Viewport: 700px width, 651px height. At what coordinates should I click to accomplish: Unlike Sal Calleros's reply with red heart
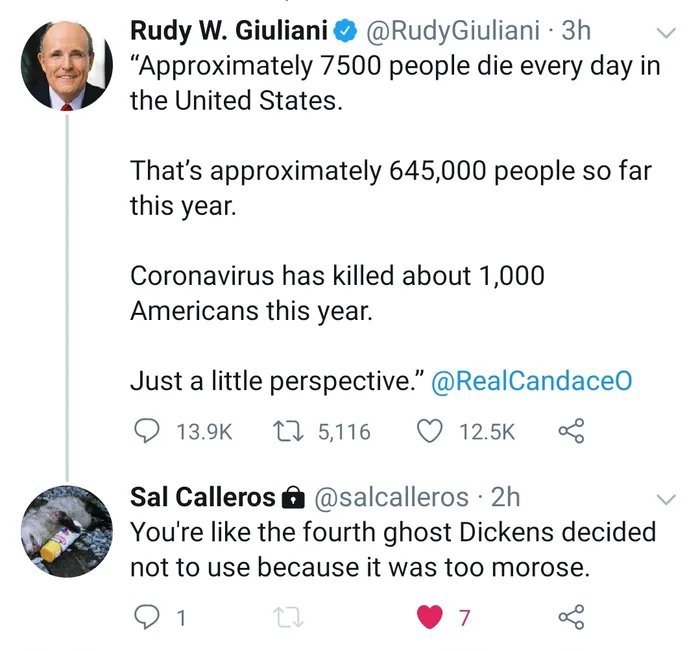click(x=432, y=617)
